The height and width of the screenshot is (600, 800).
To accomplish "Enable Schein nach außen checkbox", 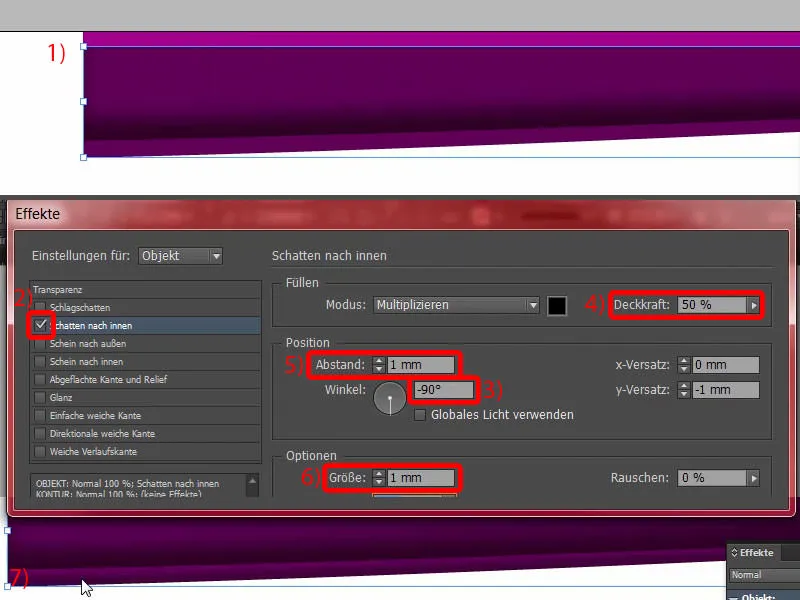I will pyautogui.click(x=40, y=344).
